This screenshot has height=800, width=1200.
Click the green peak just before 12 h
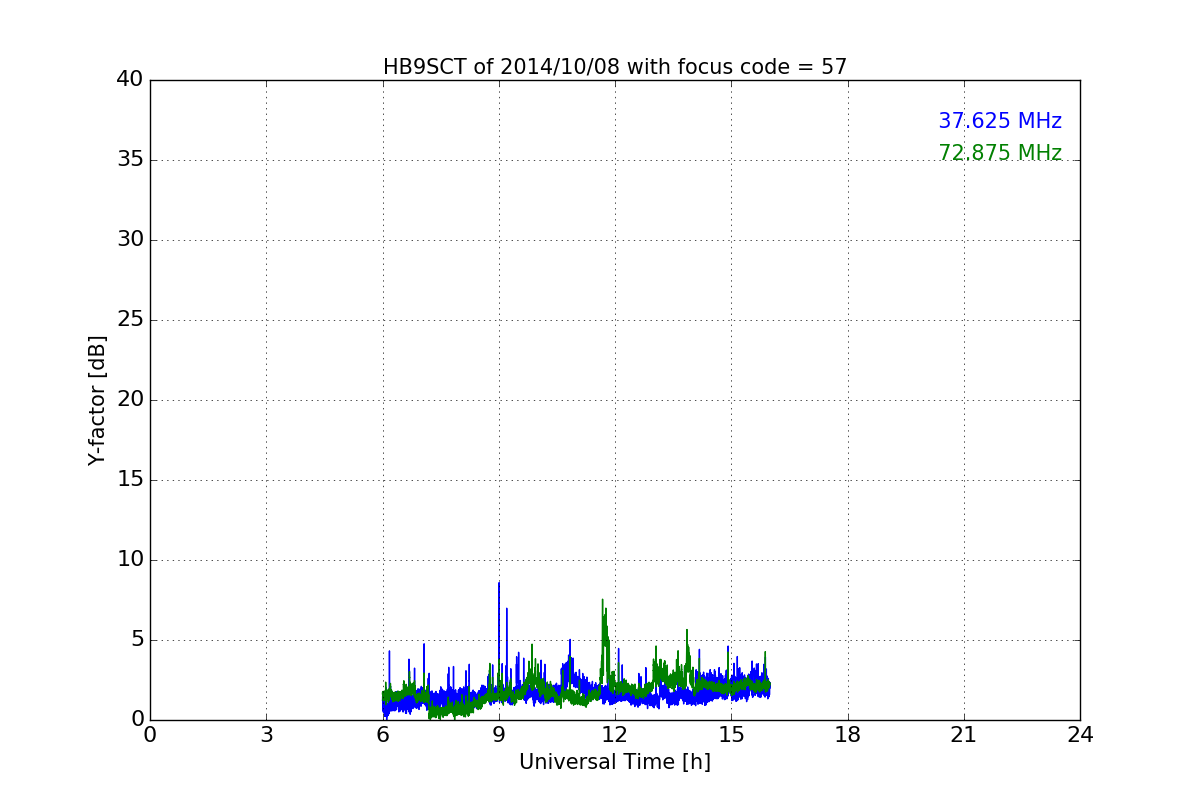click(603, 601)
